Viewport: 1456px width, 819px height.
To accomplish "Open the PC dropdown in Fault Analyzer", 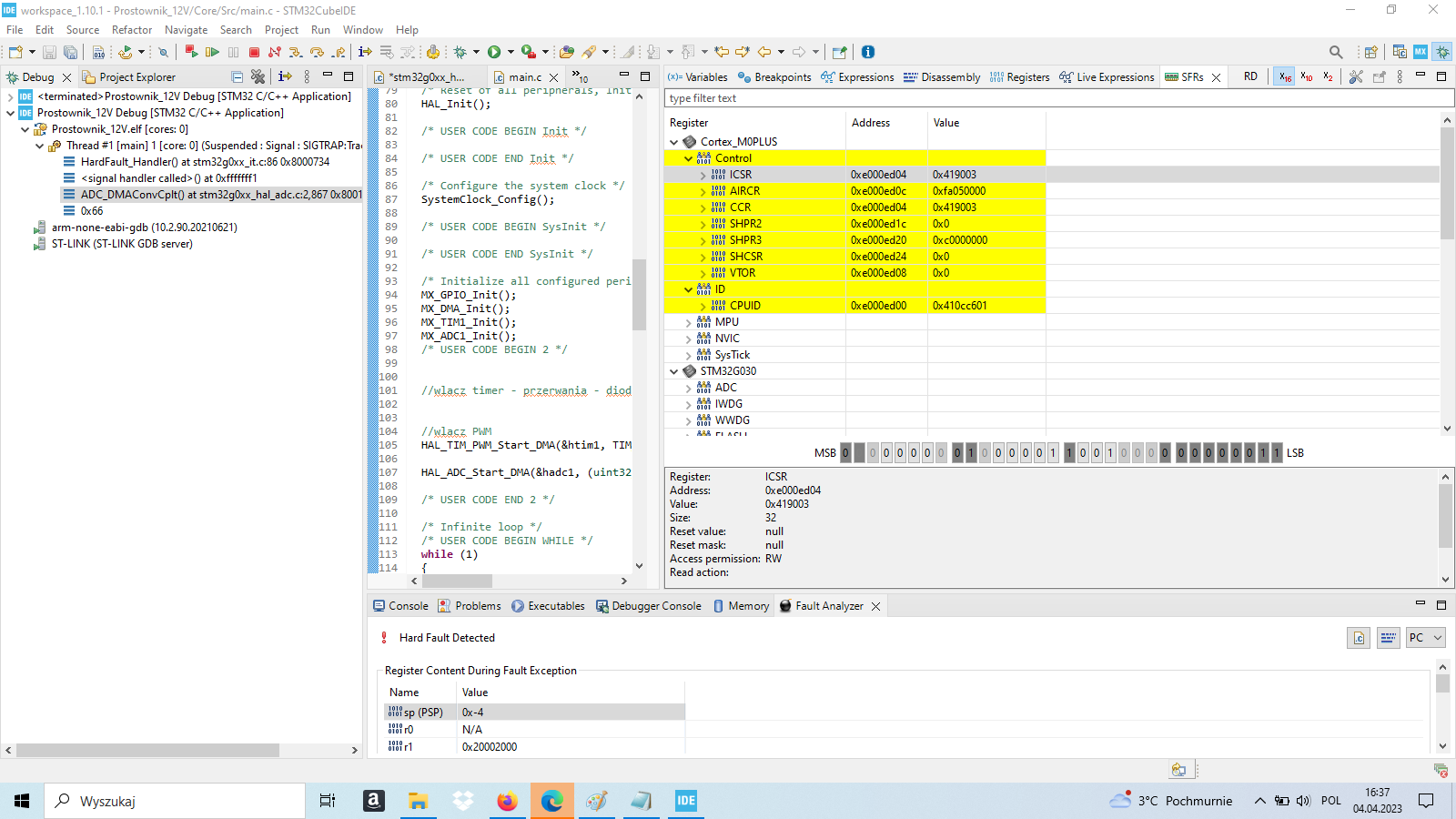I will point(1426,638).
